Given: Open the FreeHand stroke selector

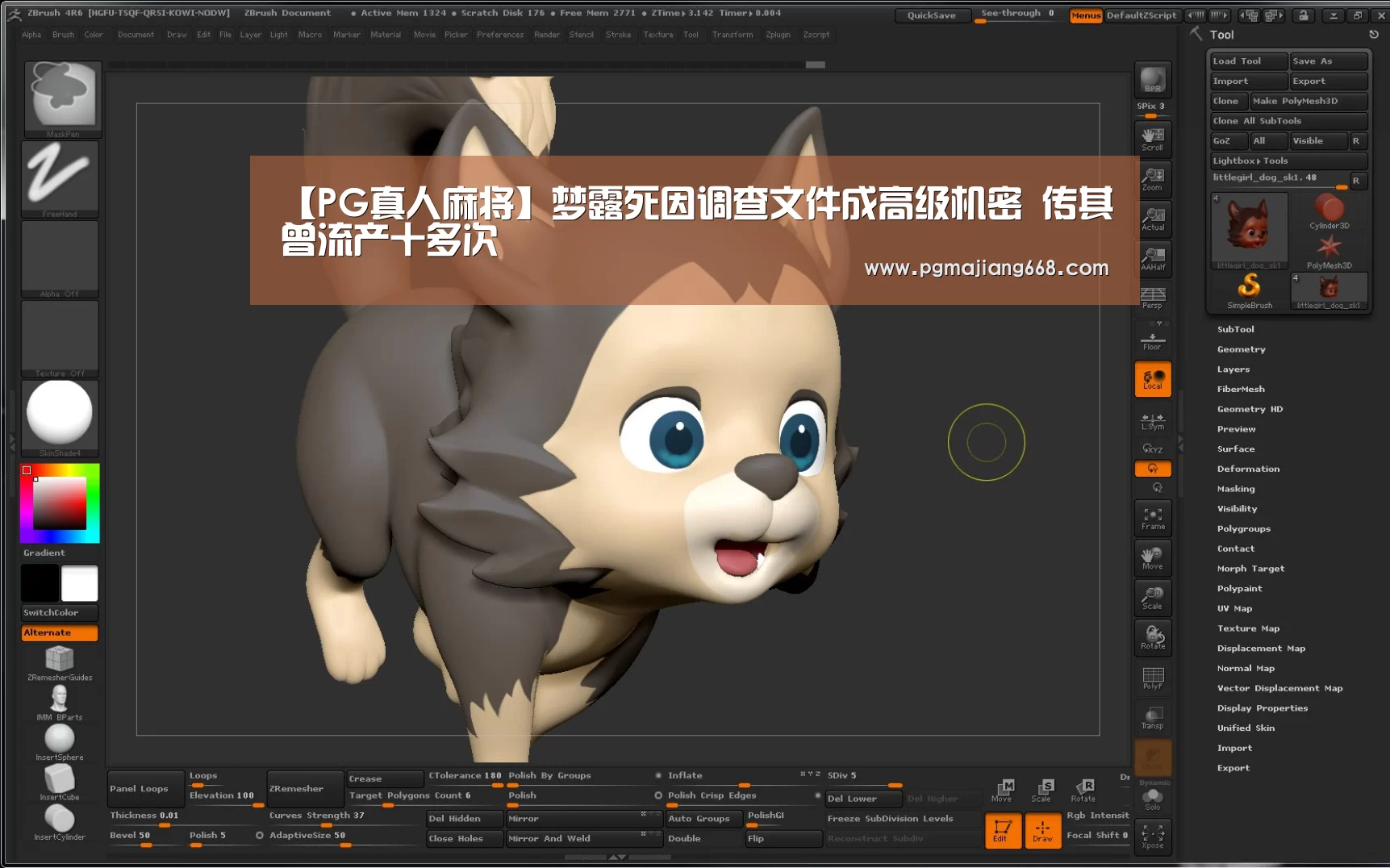Looking at the screenshot, I should pyautogui.click(x=60, y=178).
